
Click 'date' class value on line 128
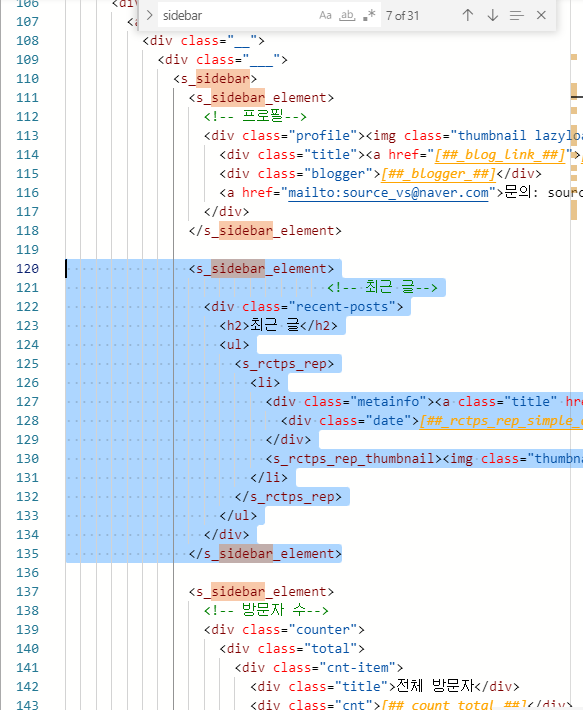click(388, 421)
